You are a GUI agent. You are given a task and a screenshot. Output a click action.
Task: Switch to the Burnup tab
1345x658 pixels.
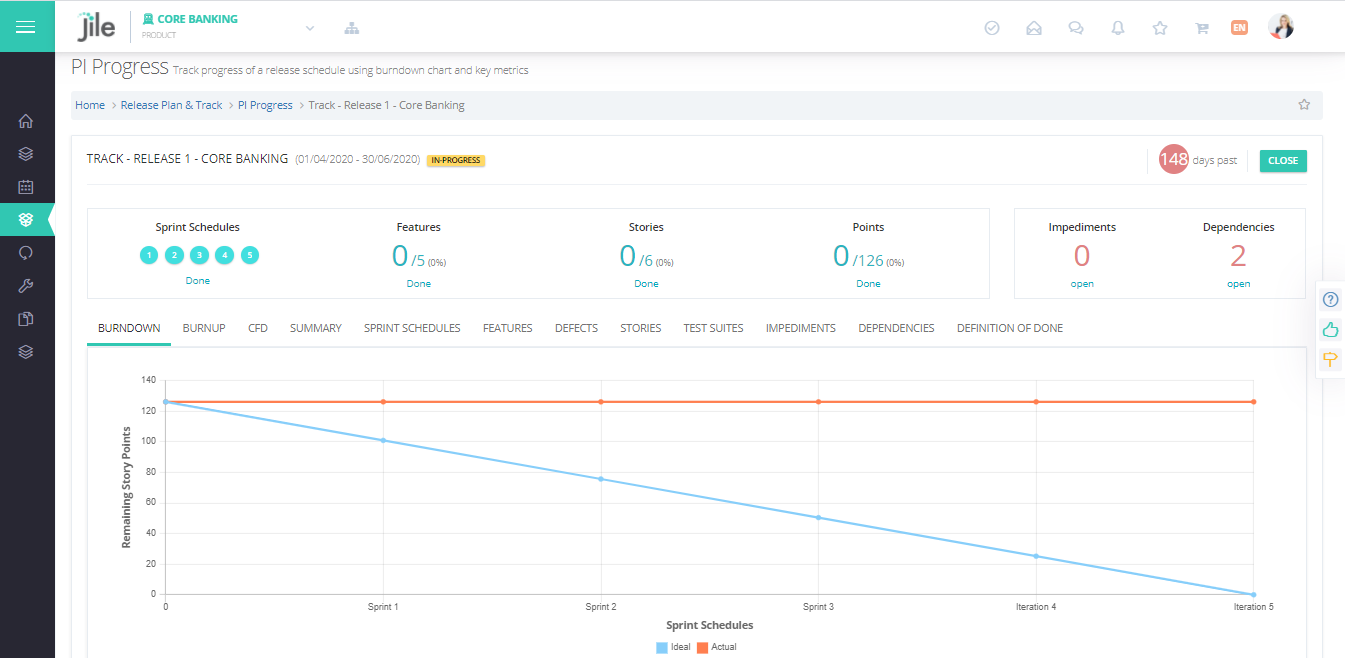(x=204, y=328)
